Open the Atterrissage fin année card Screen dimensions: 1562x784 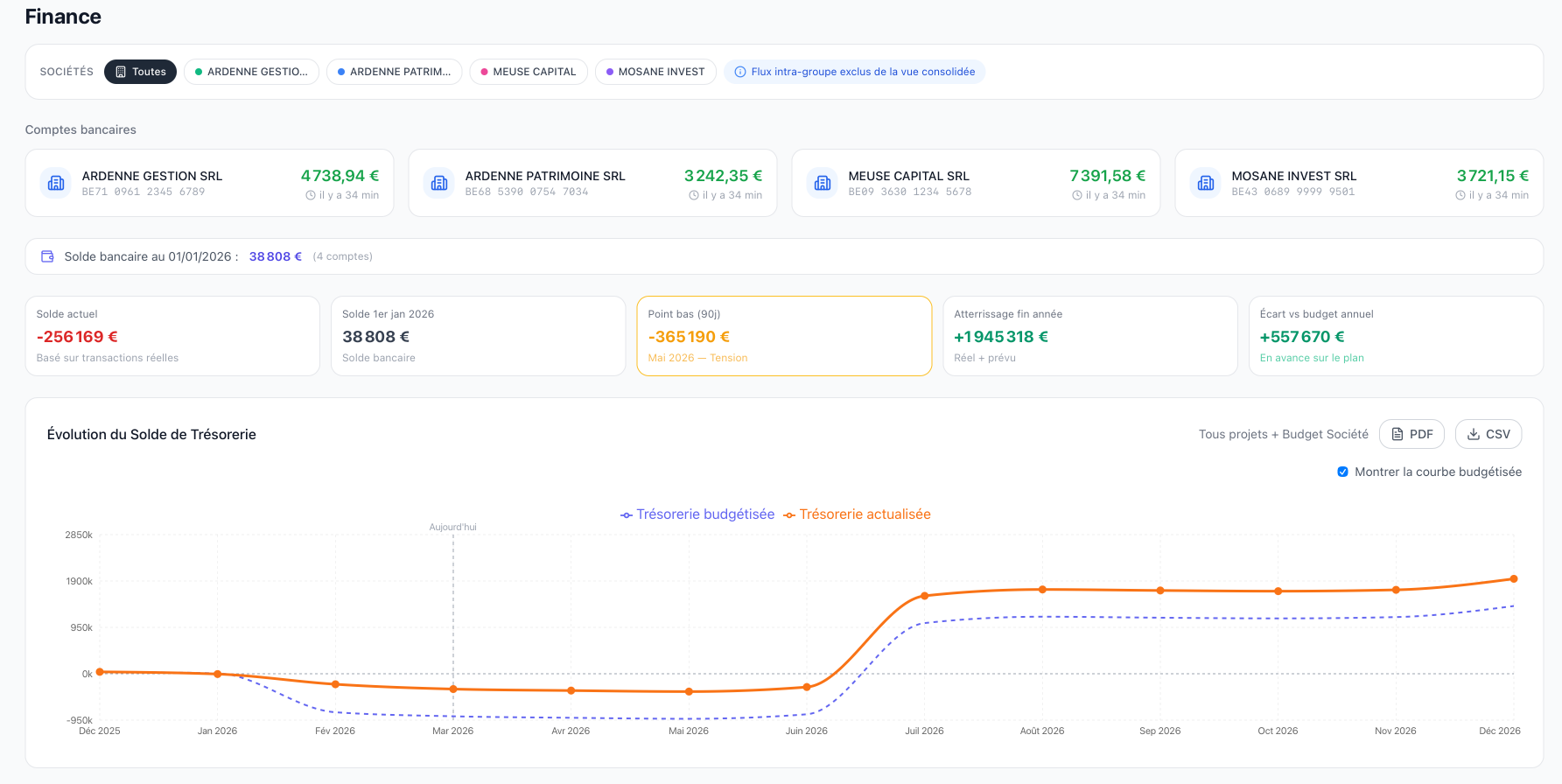[x=1089, y=336]
